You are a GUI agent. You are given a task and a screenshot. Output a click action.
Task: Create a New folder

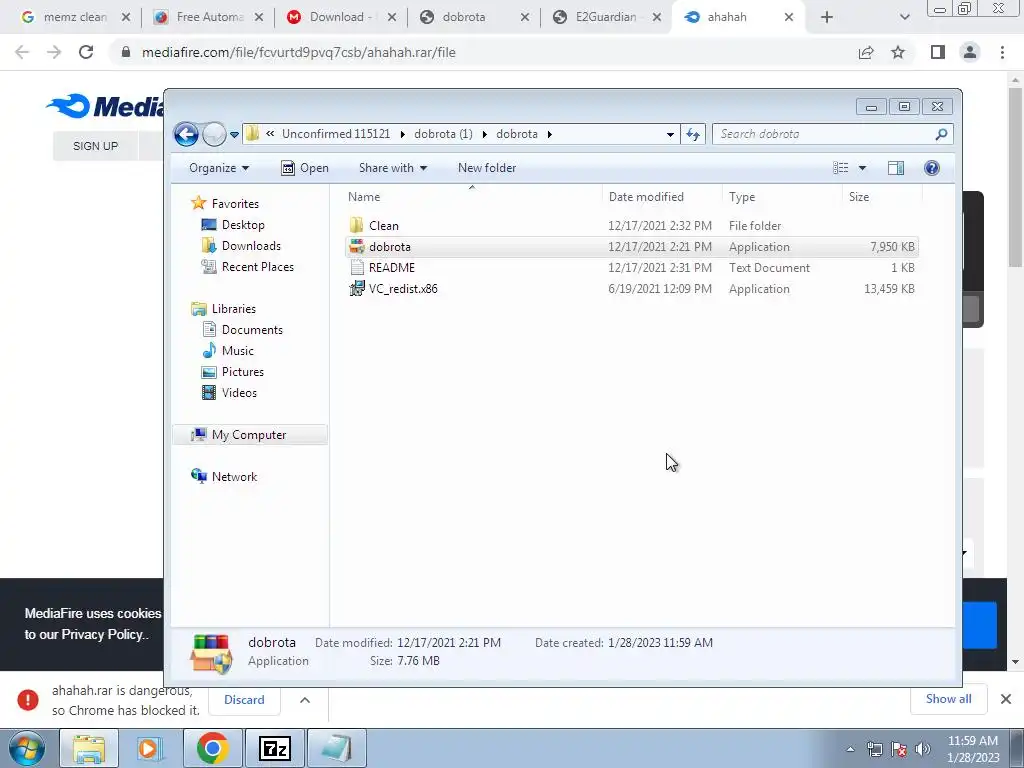coord(487,168)
